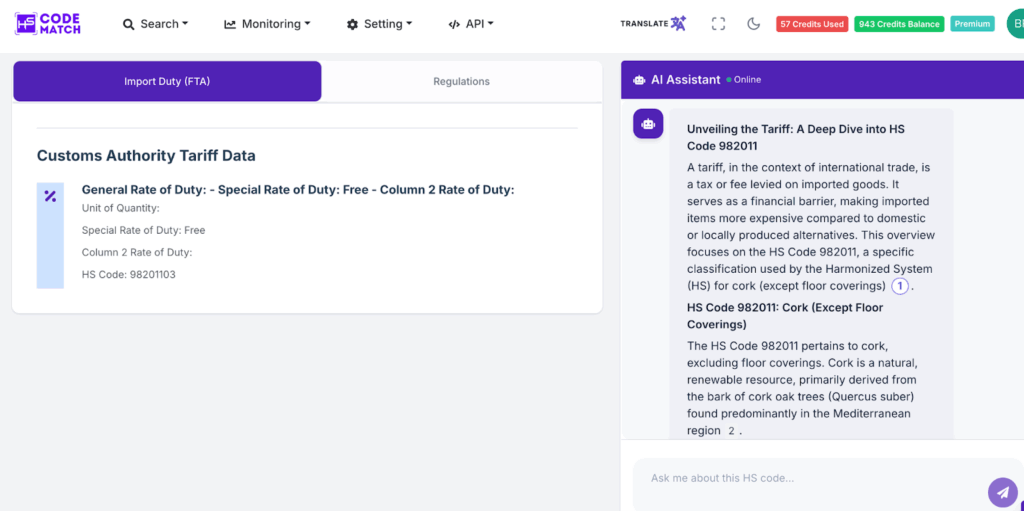Click the AI Assistant robot avatar in chat
1024x511 pixels.
[x=648, y=124]
